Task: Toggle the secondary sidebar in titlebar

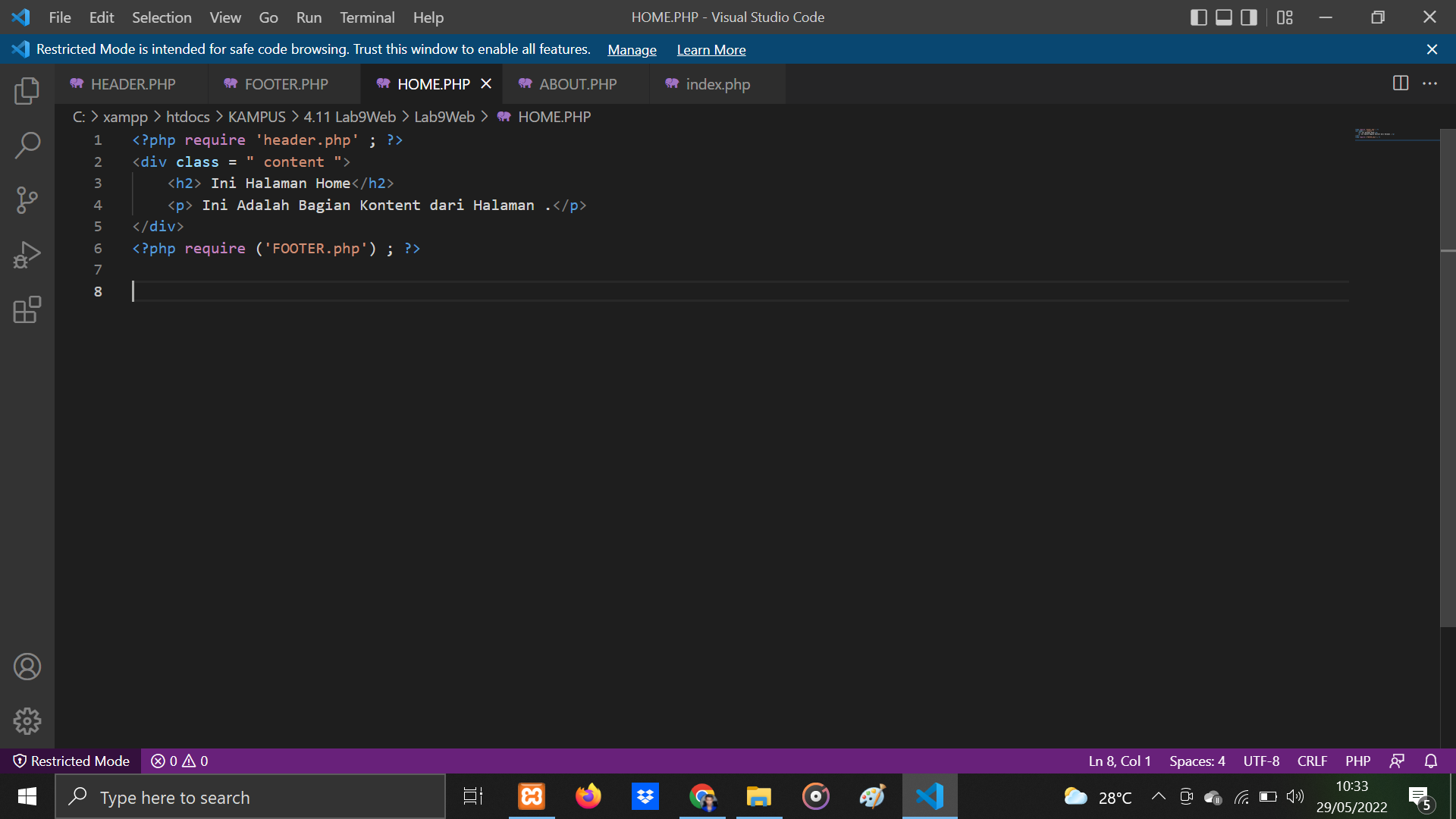Action: (x=1248, y=17)
